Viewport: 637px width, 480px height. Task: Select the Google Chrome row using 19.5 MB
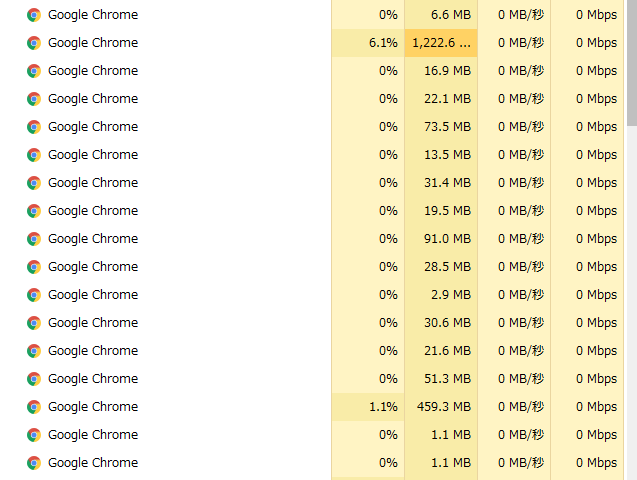coord(312,211)
